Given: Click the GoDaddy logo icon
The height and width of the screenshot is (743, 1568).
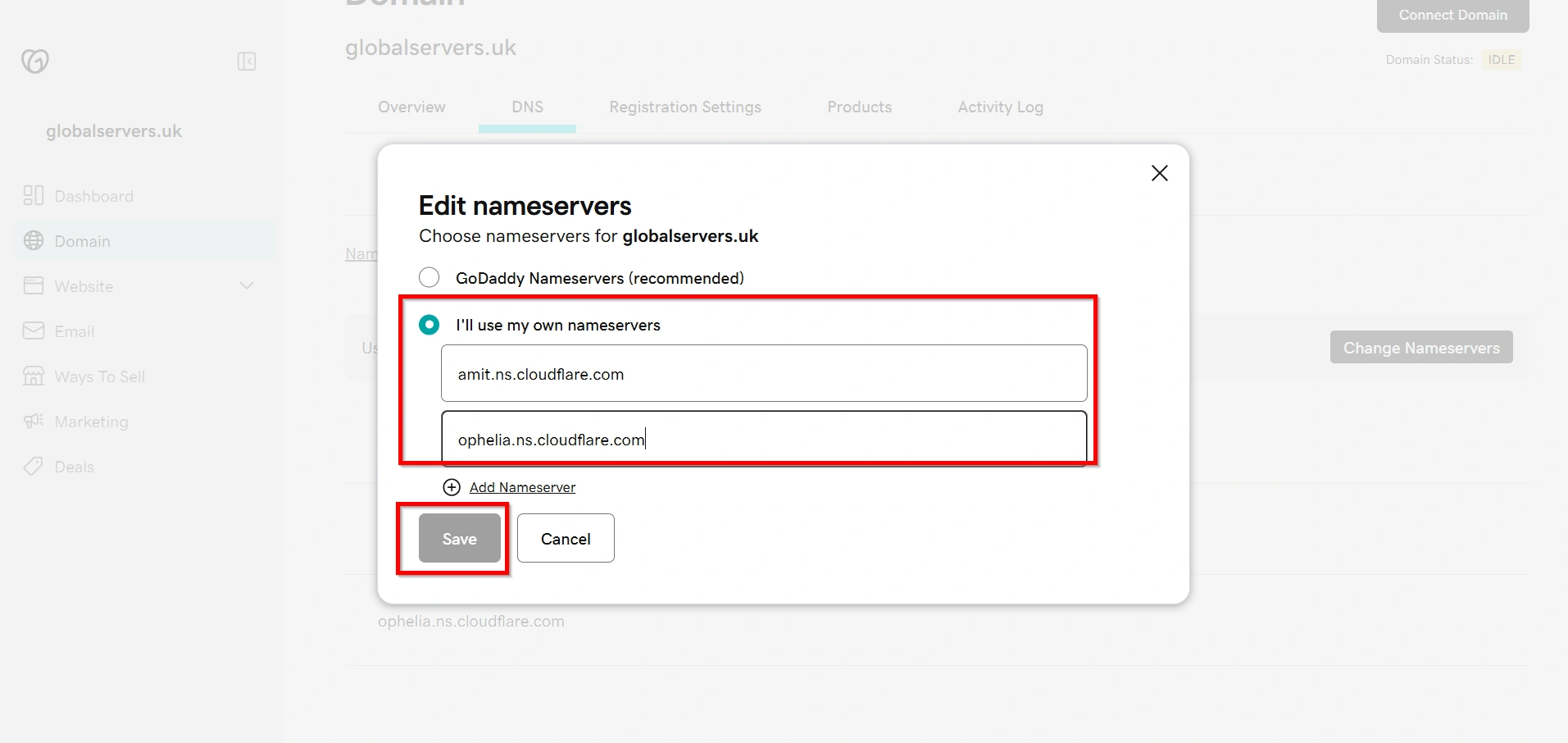Looking at the screenshot, I should (x=35, y=61).
